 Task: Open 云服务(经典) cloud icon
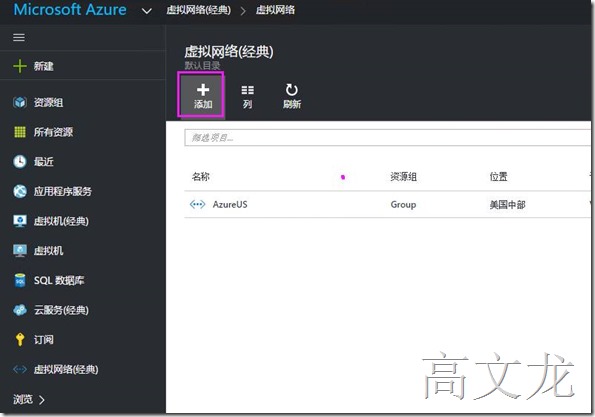pyautogui.click(x=20, y=310)
